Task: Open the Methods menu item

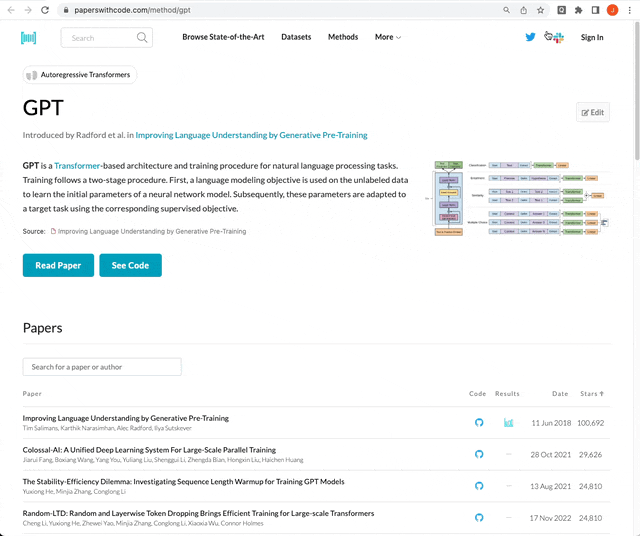Action: pyautogui.click(x=343, y=37)
